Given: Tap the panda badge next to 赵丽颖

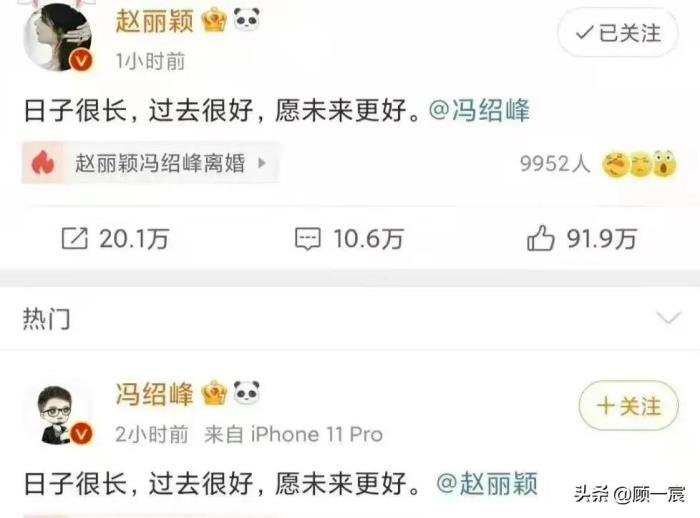Looking at the screenshot, I should click(246, 19).
